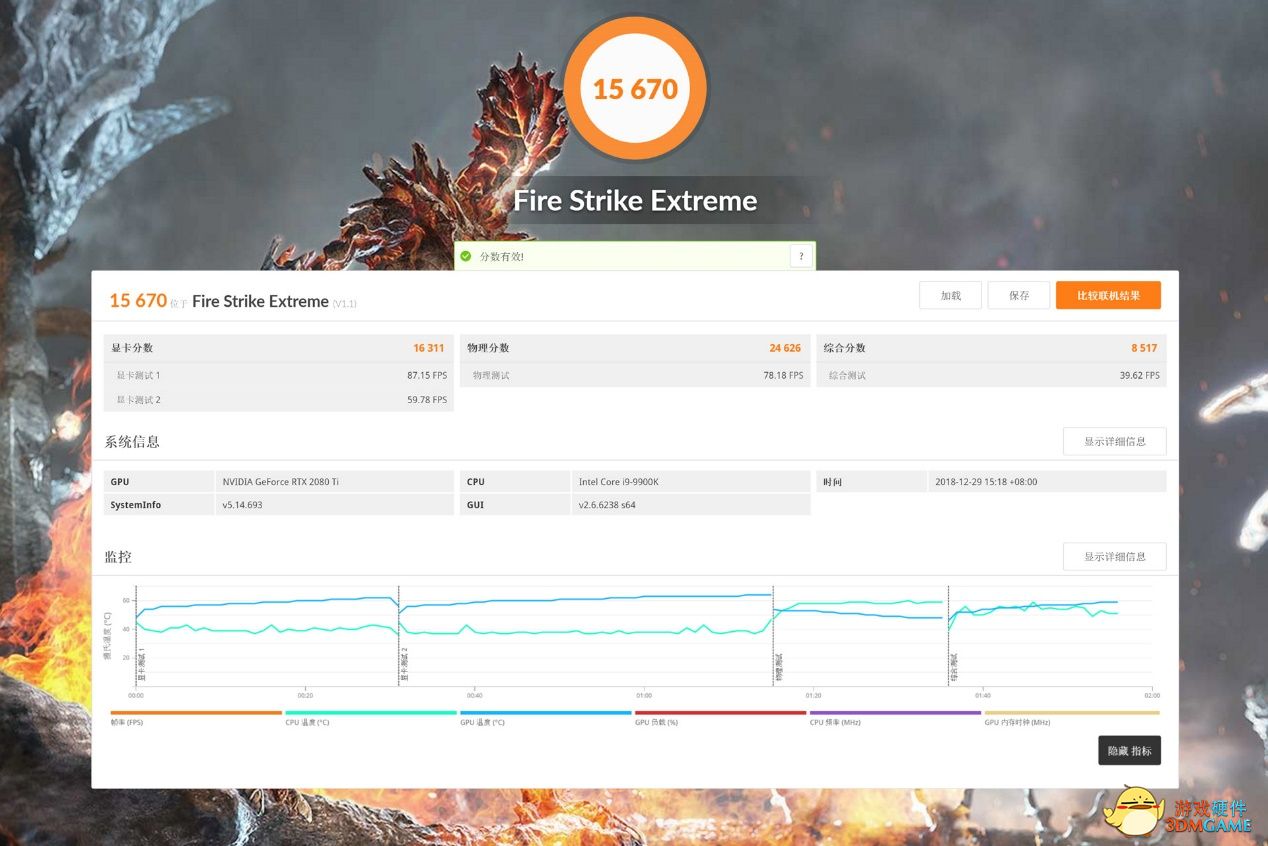Click the Fire Strike Extreme panel heading
This screenshot has height=846, width=1268.
click(x=260, y=301)
